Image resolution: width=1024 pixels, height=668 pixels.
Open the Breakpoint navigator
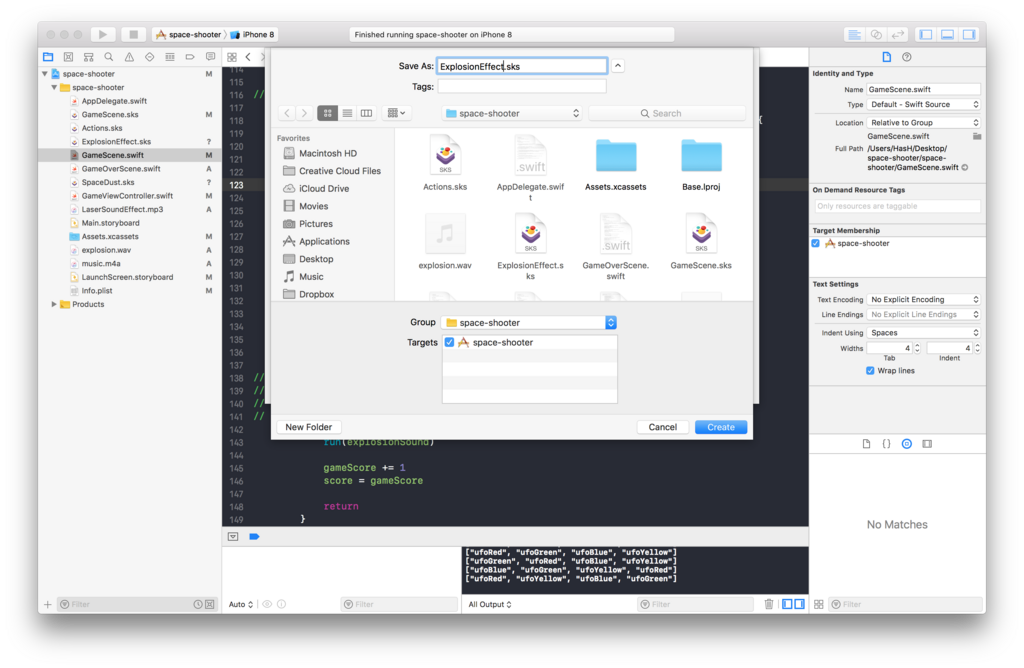click(190, 57)
